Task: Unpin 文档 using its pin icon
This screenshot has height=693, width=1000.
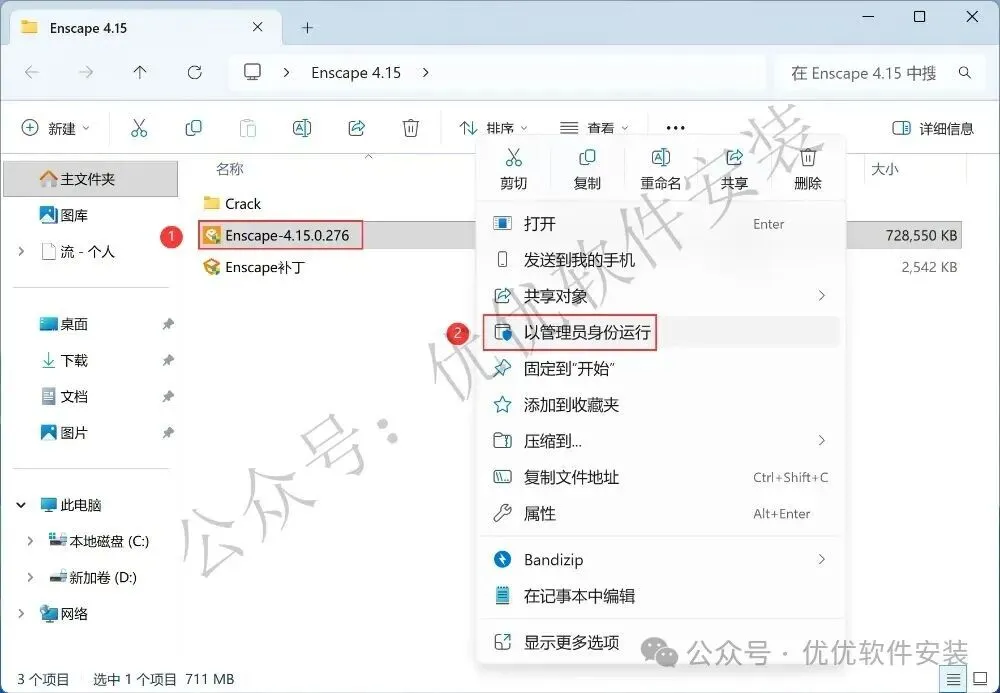Action: [168, 397]
